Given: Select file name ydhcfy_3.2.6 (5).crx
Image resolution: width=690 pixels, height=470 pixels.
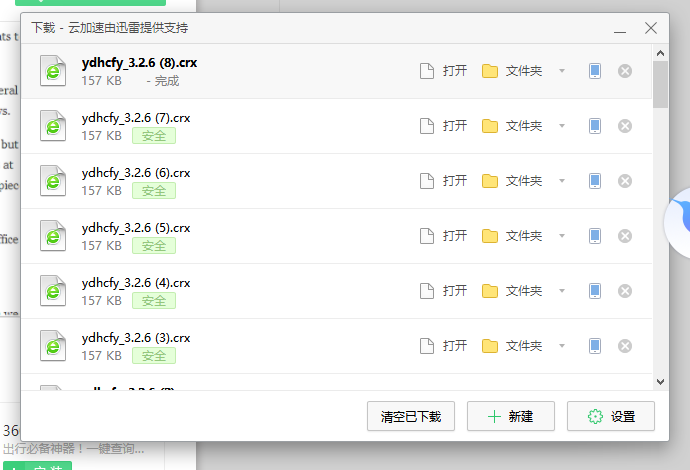Looking at the screenshot, I should (x=136, y=228).
